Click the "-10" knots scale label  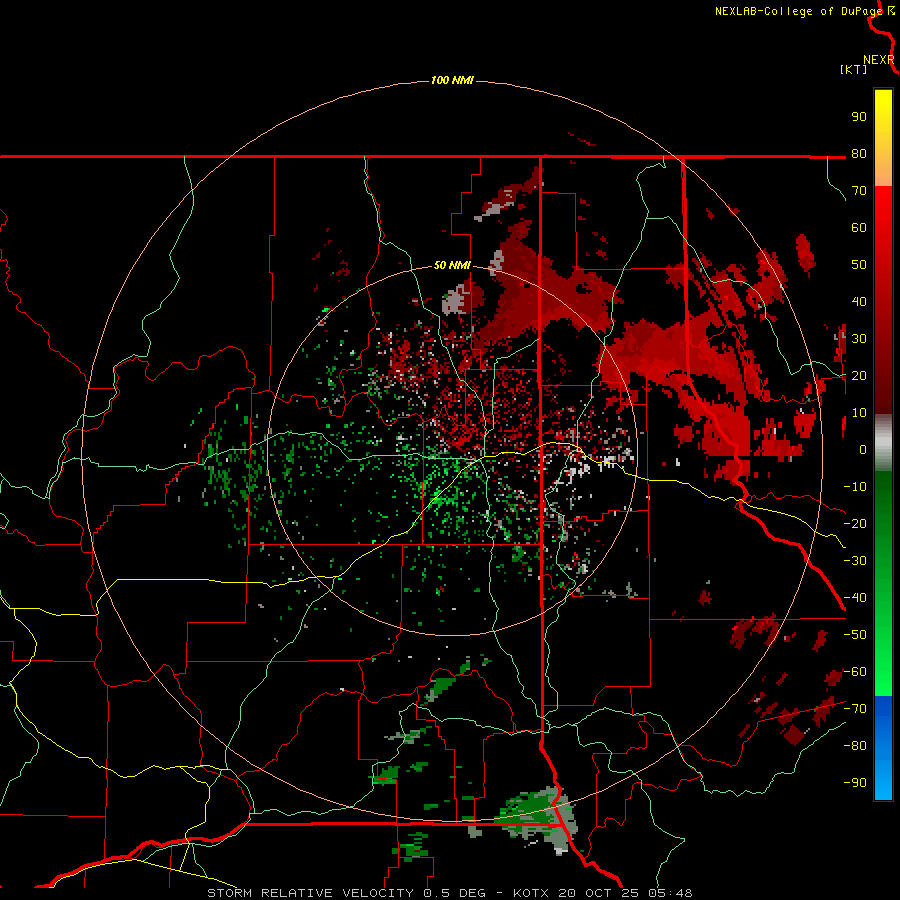coord(855,487)
